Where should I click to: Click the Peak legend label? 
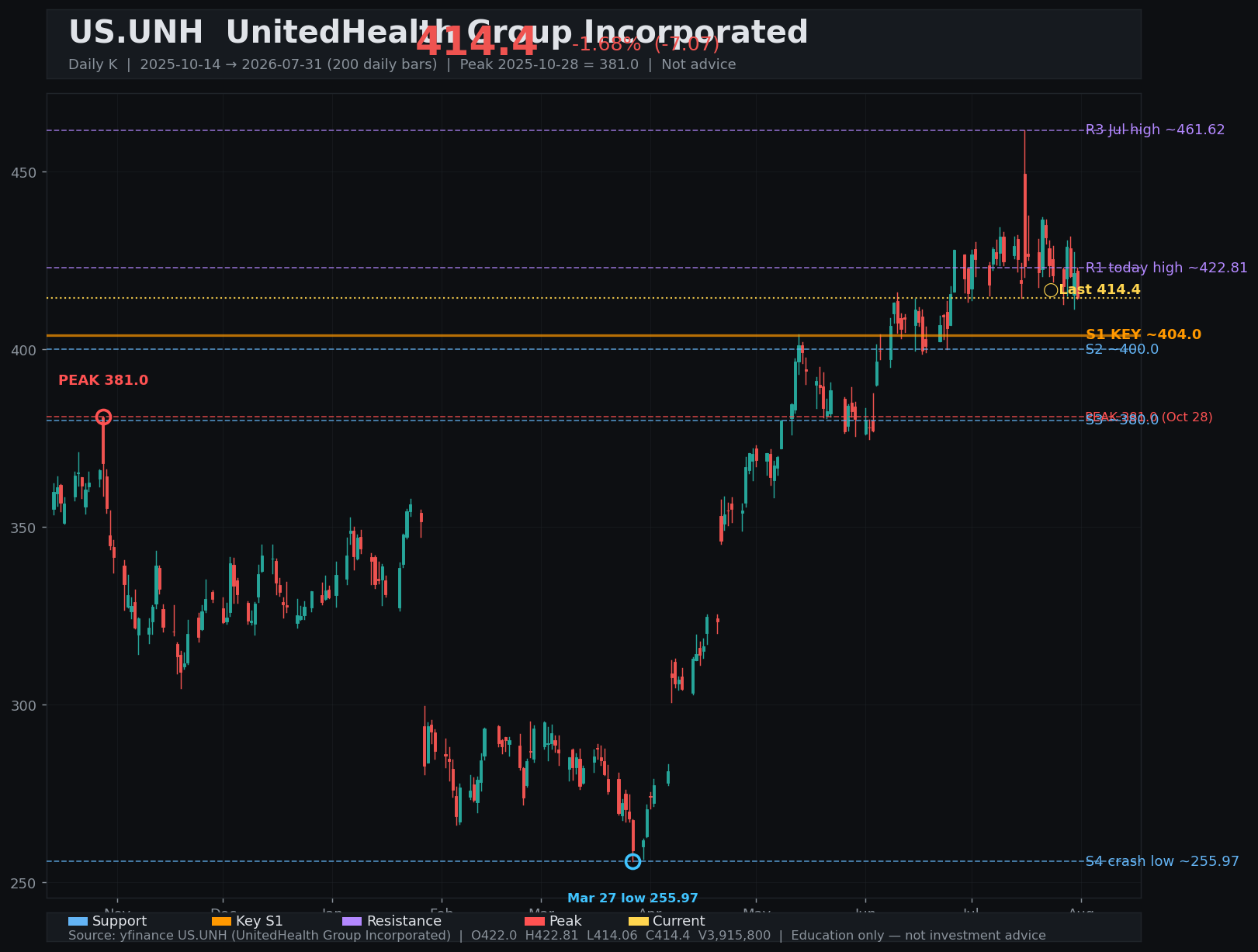pyautogui.click(x=566, y=921)
